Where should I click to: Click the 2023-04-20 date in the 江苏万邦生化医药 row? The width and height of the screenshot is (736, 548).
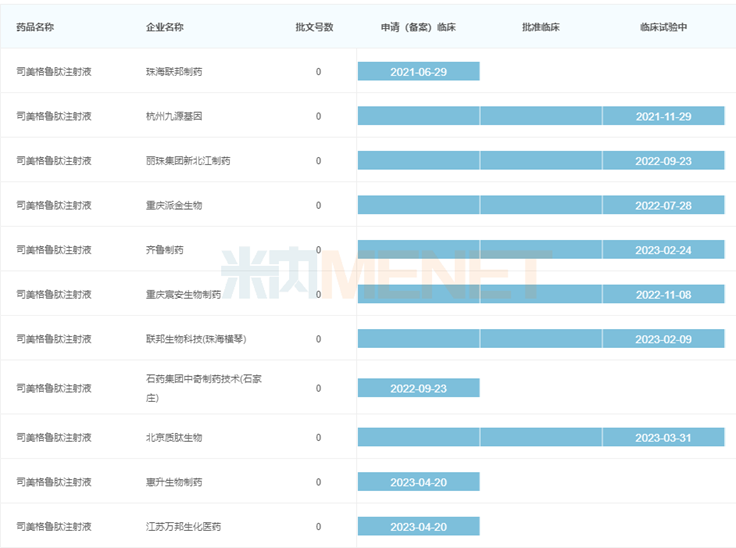tap(419, 527)
